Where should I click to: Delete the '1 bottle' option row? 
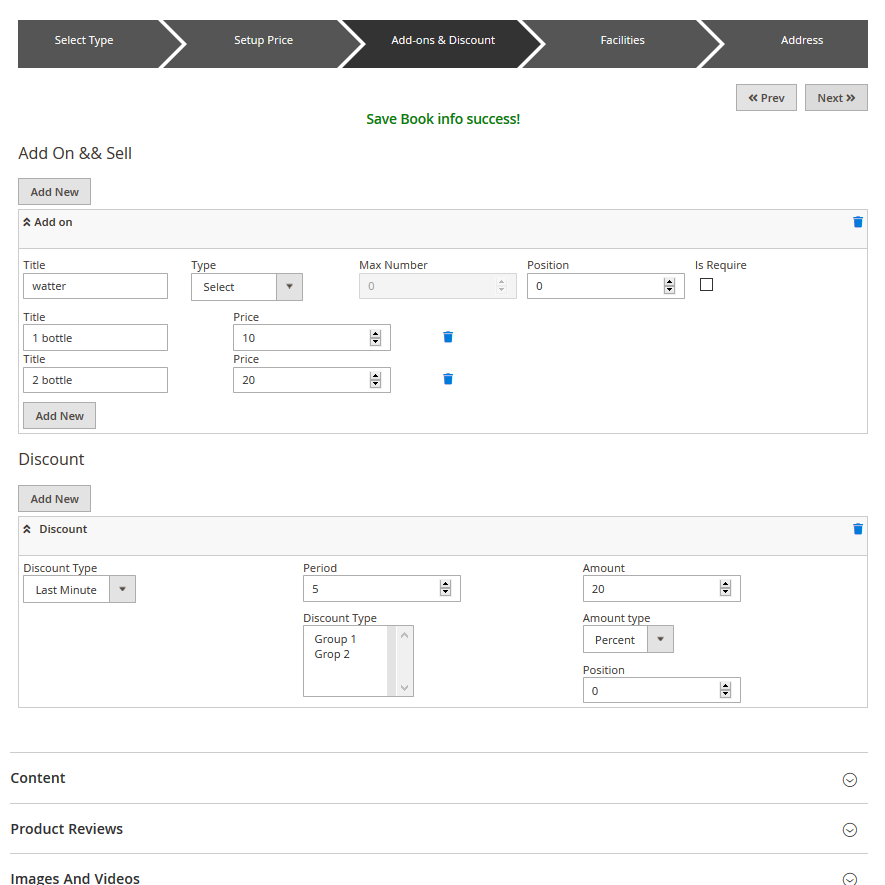click(x=448, y=337)
